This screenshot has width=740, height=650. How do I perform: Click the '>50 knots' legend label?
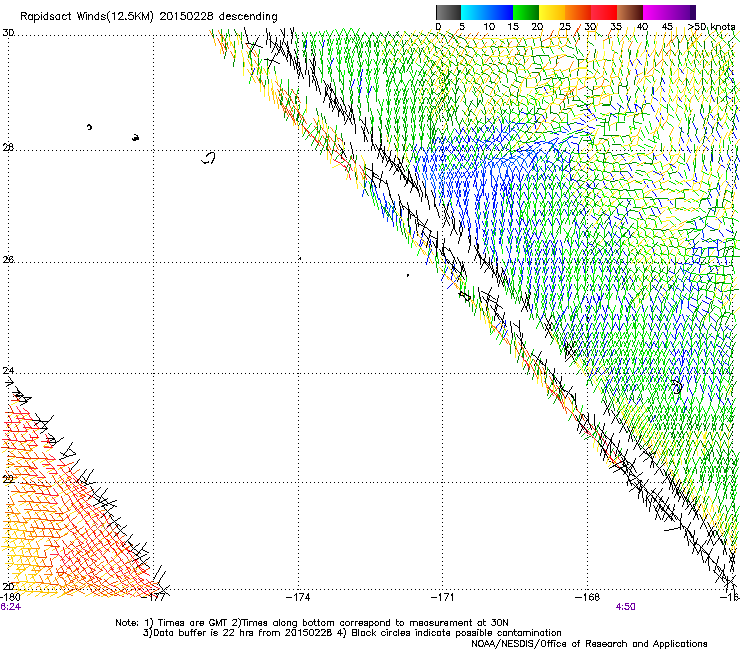tap(711, 27)
